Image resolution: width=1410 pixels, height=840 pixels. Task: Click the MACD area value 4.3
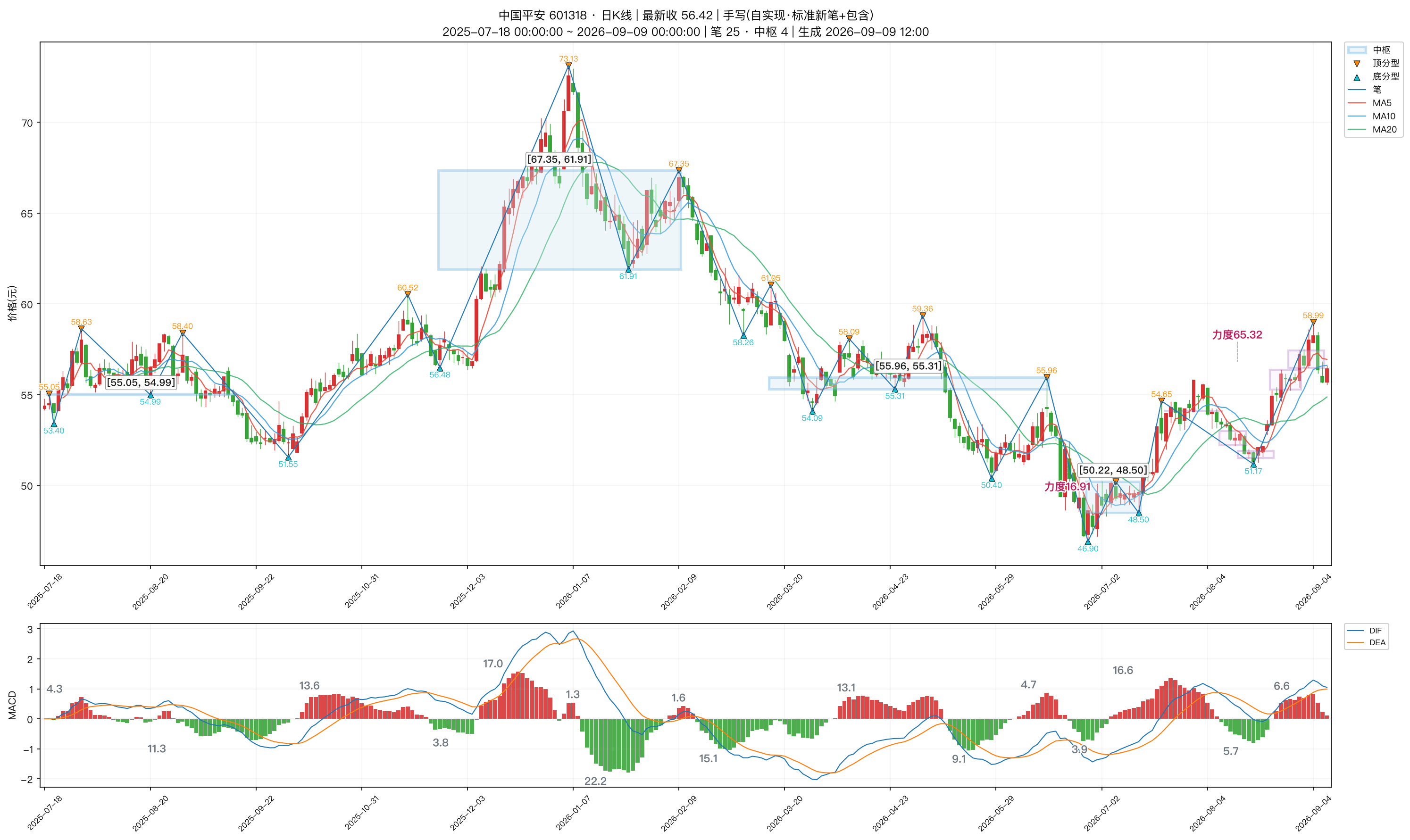click(54, 689)
